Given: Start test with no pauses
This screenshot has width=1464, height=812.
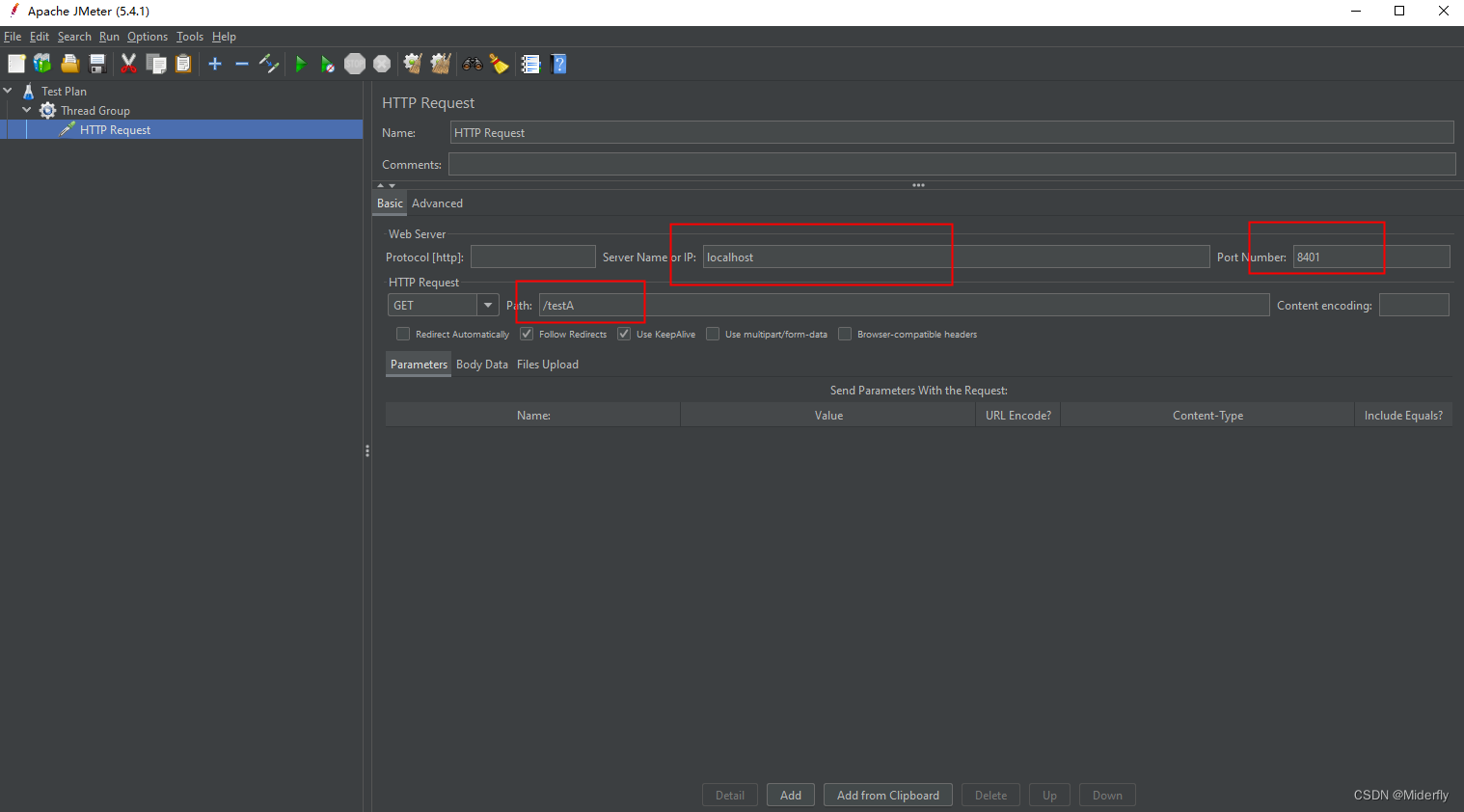Looking at the screenshot, I should tap(328, 64).
